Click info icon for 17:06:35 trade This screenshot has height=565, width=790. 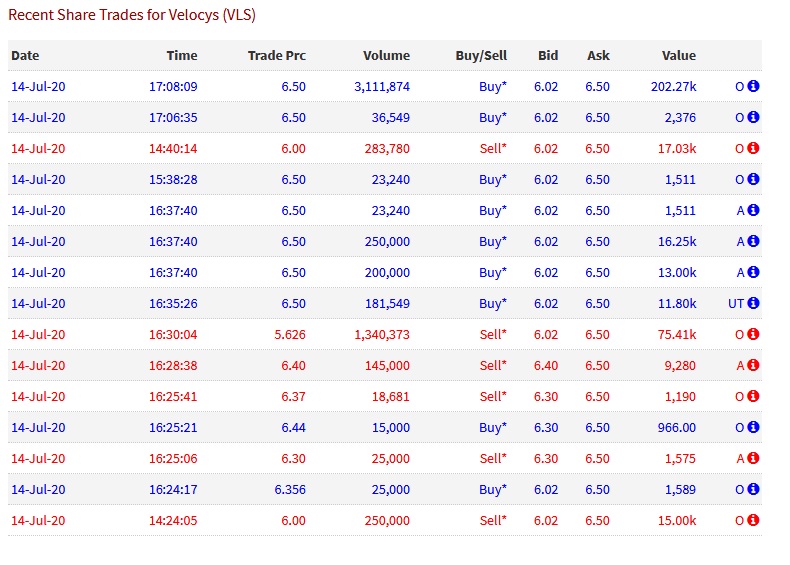tap(754, 118)
